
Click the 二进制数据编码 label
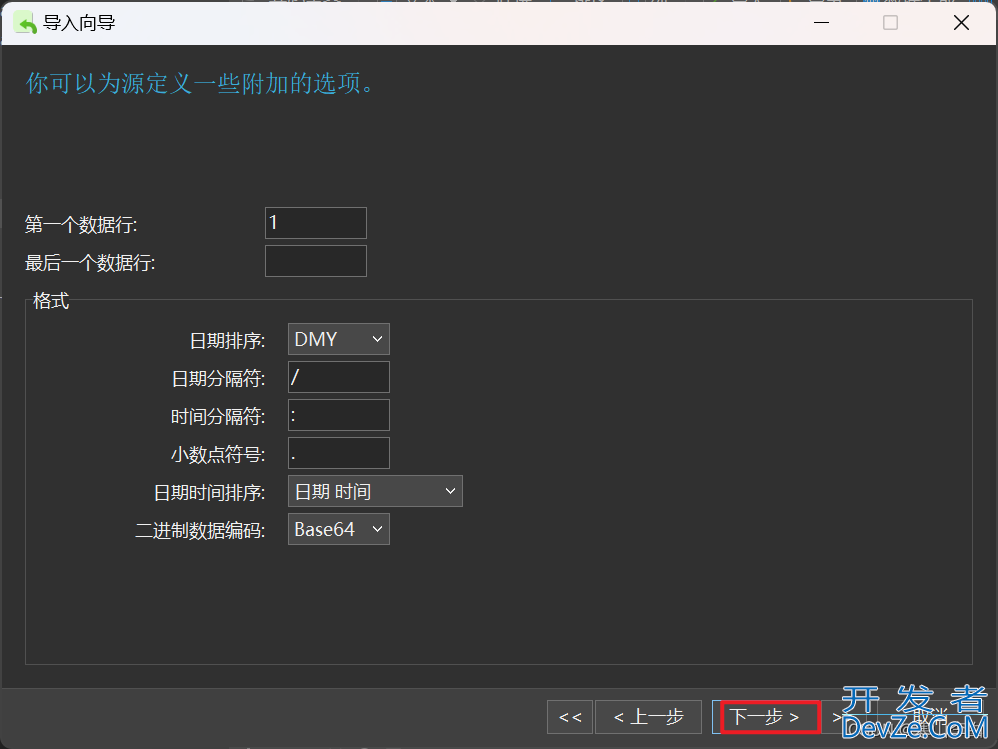tap(200, 531)
